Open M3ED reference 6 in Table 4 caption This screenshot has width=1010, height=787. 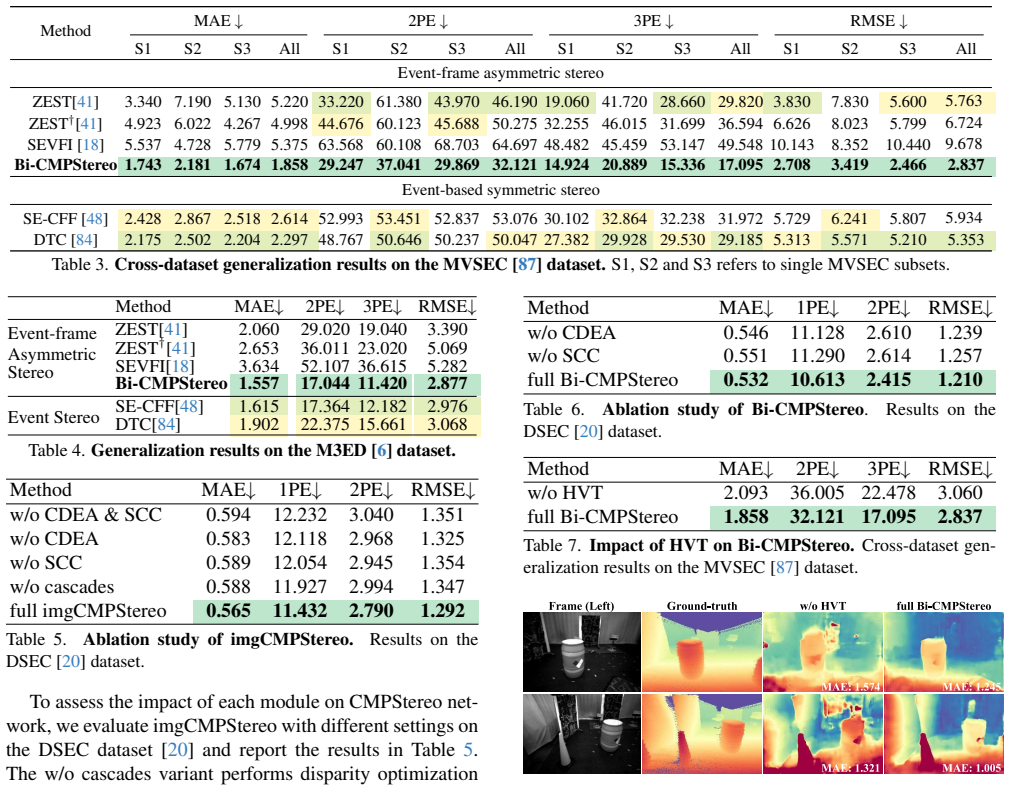click(x=382, y=450)
